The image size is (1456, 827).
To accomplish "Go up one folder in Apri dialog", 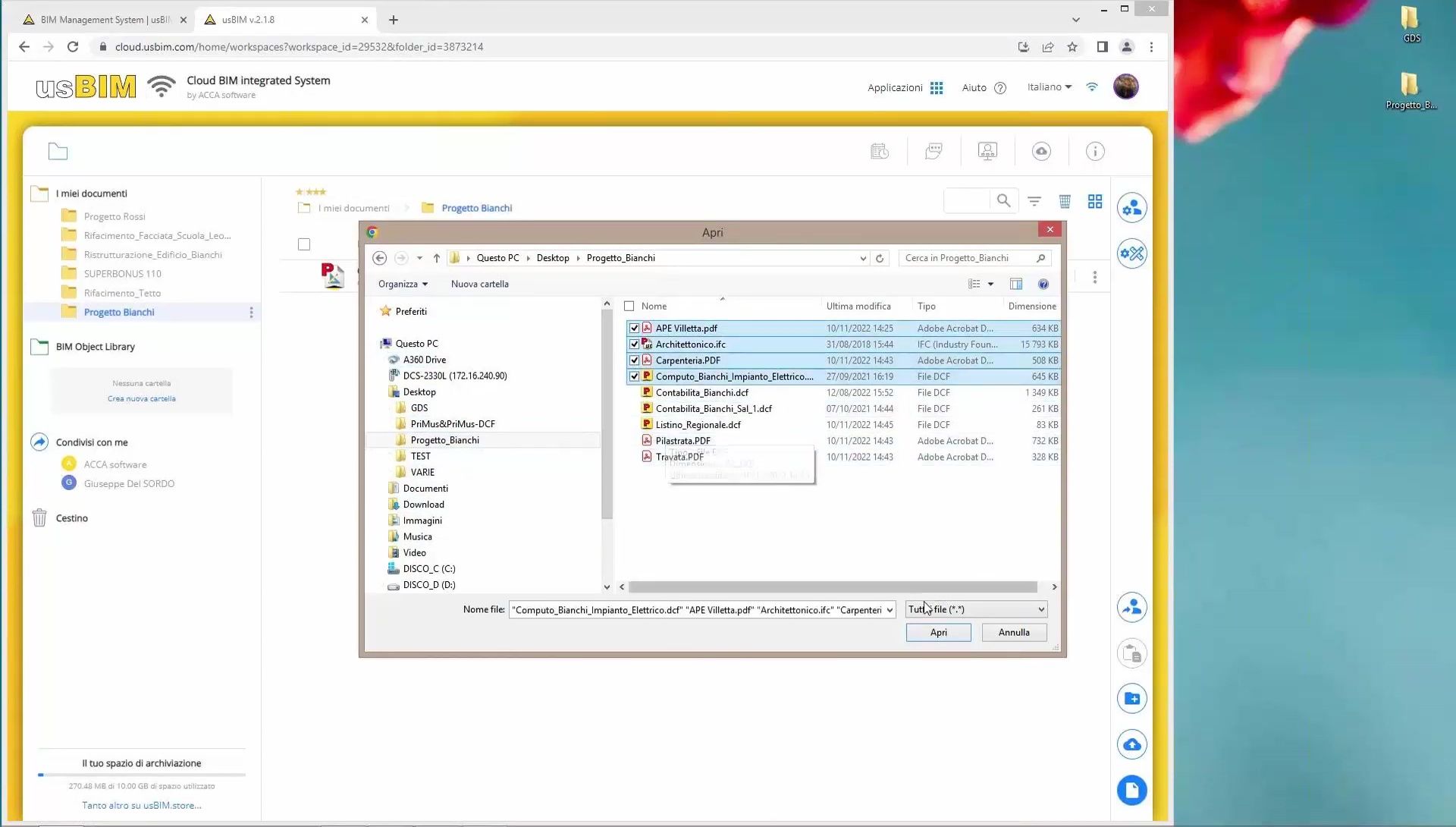I will coord(437,258).
